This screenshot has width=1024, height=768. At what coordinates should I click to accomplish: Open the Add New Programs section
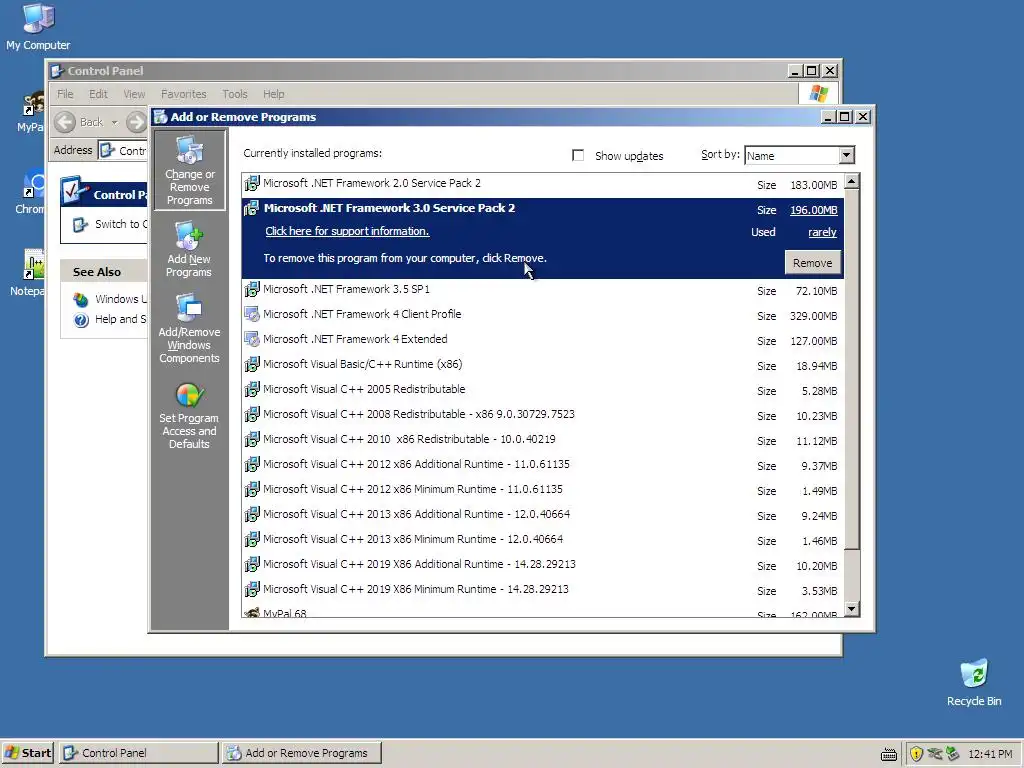[x=189, y=249]
